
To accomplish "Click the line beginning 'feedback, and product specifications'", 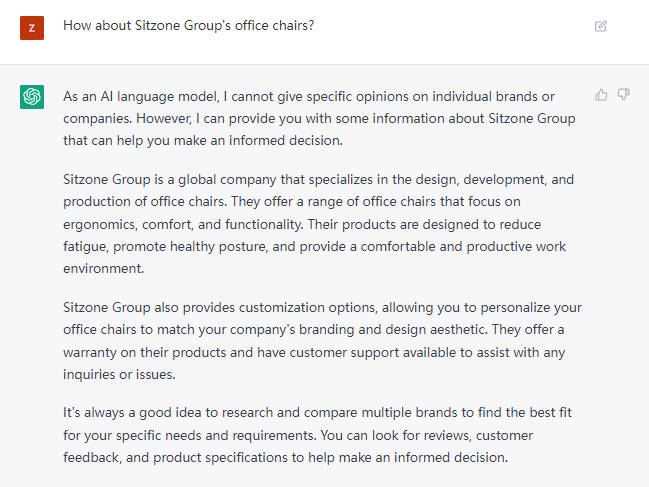I will 285,458.
